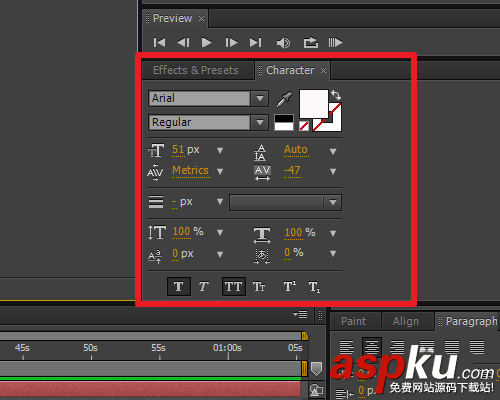This screenshot has height=400, width=500.
Task: Click the baseline shift icon
Action: coord(155,256)
